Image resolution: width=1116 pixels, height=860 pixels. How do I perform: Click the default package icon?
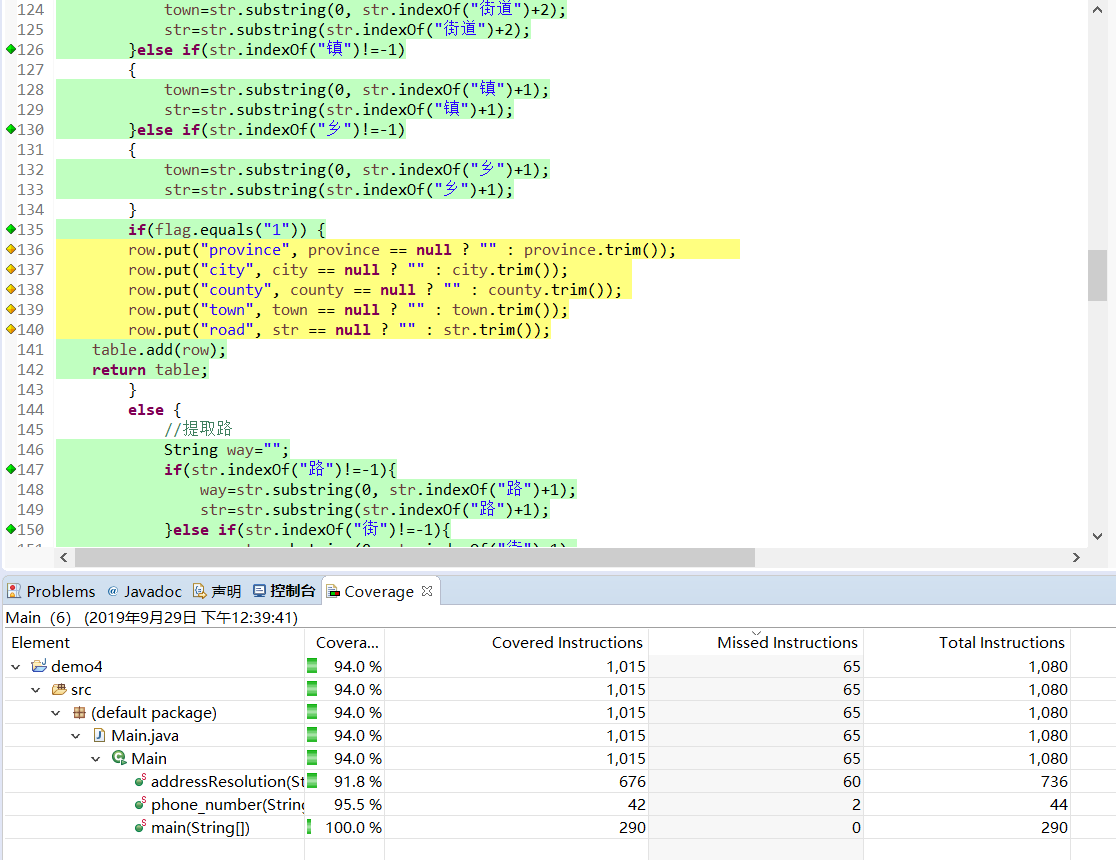[79, 713]
